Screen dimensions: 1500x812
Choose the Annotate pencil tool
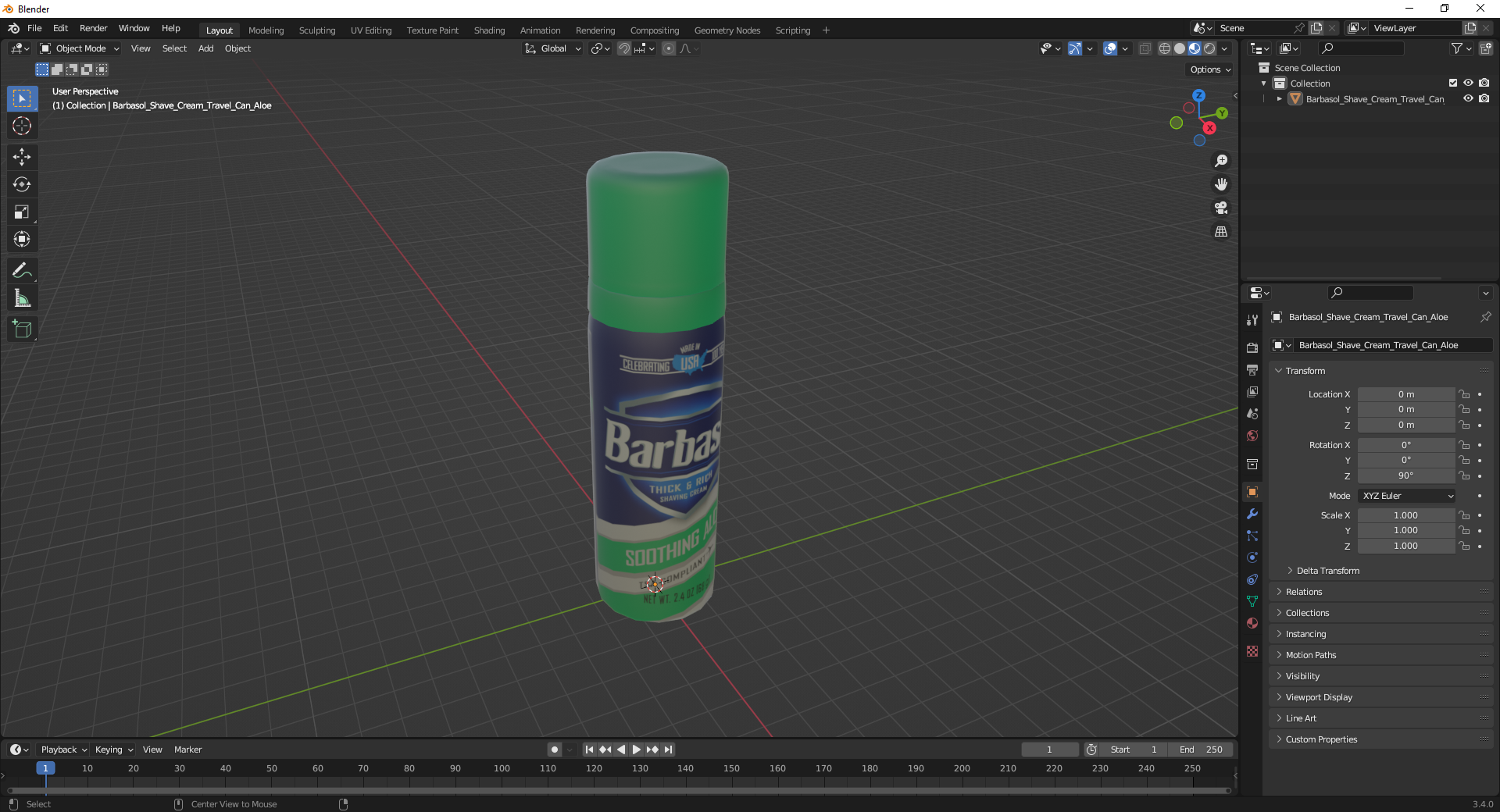tap(22, 270)
